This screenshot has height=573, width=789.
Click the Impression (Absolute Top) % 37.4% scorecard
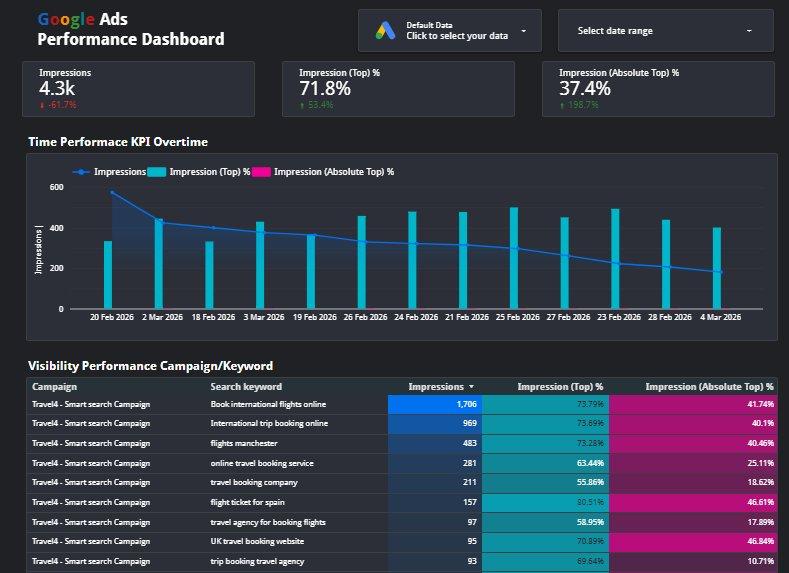(658, 89)
